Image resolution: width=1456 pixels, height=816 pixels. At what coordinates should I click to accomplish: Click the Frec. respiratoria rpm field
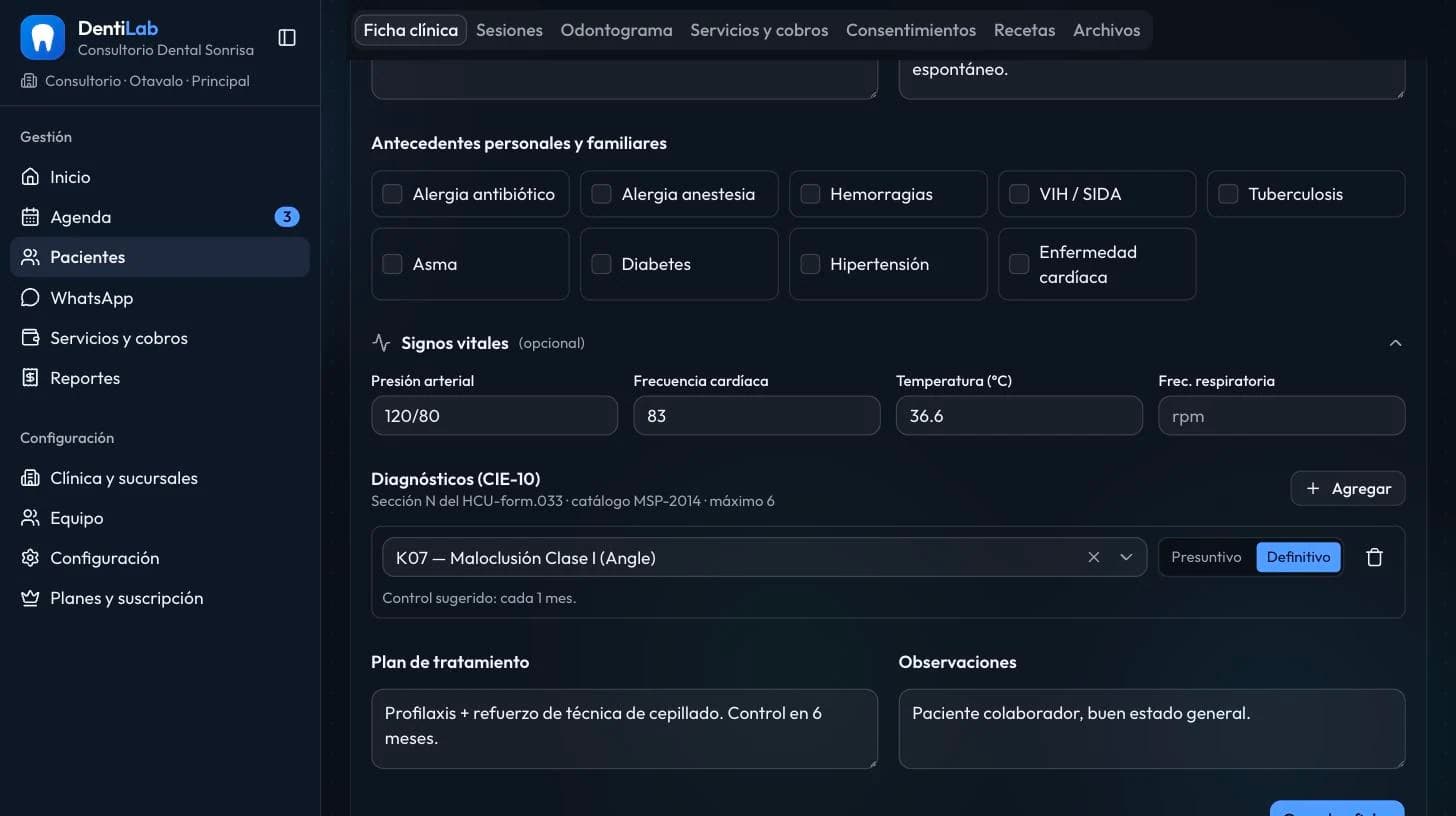1282,415
